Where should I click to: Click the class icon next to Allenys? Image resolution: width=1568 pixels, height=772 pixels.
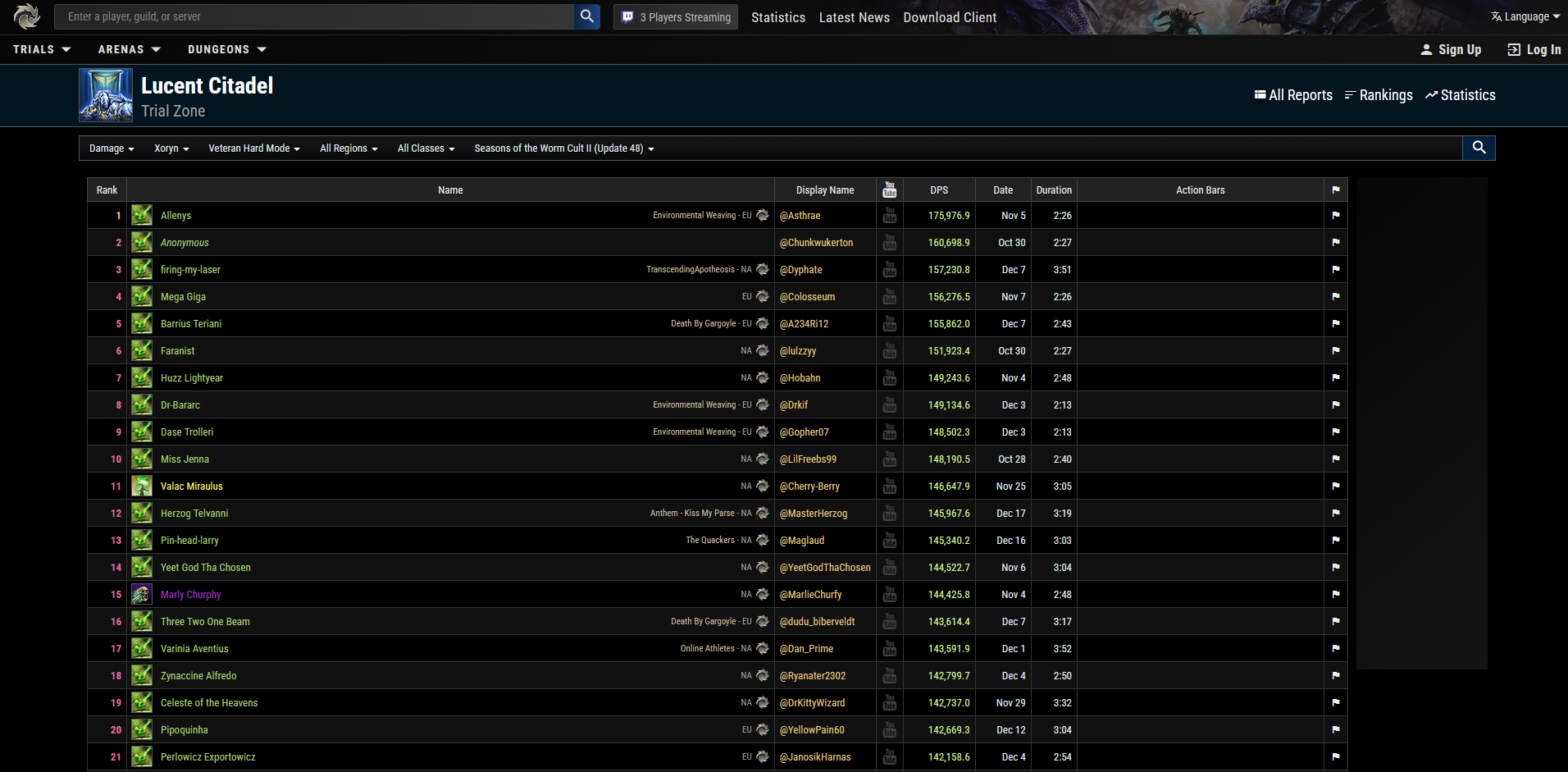142,215
